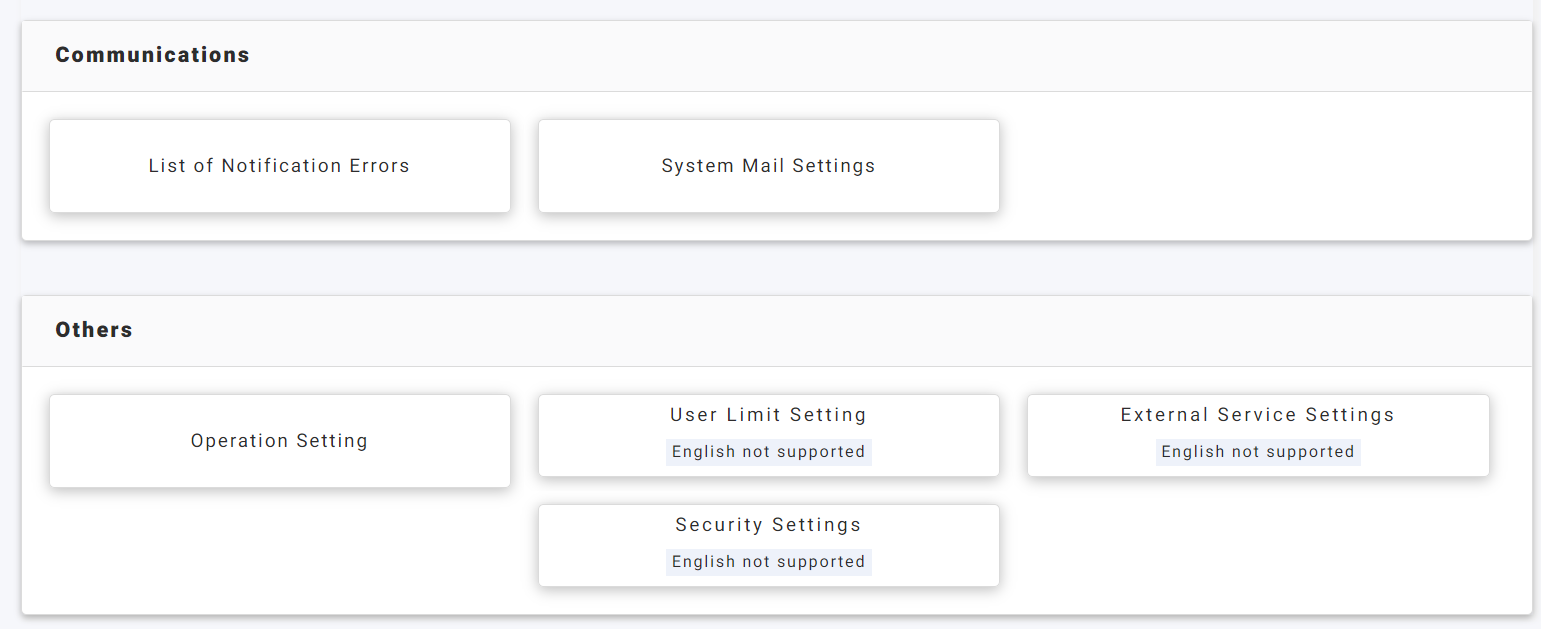Open the User Limit Setting card
This screenshot has height=629, width=1541.
[768, 435]
